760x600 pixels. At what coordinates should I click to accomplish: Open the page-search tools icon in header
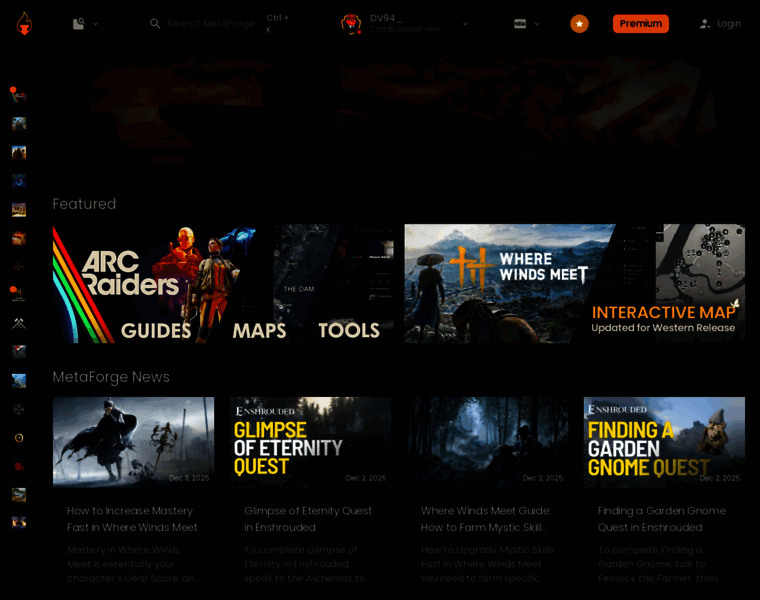(79, 23)
